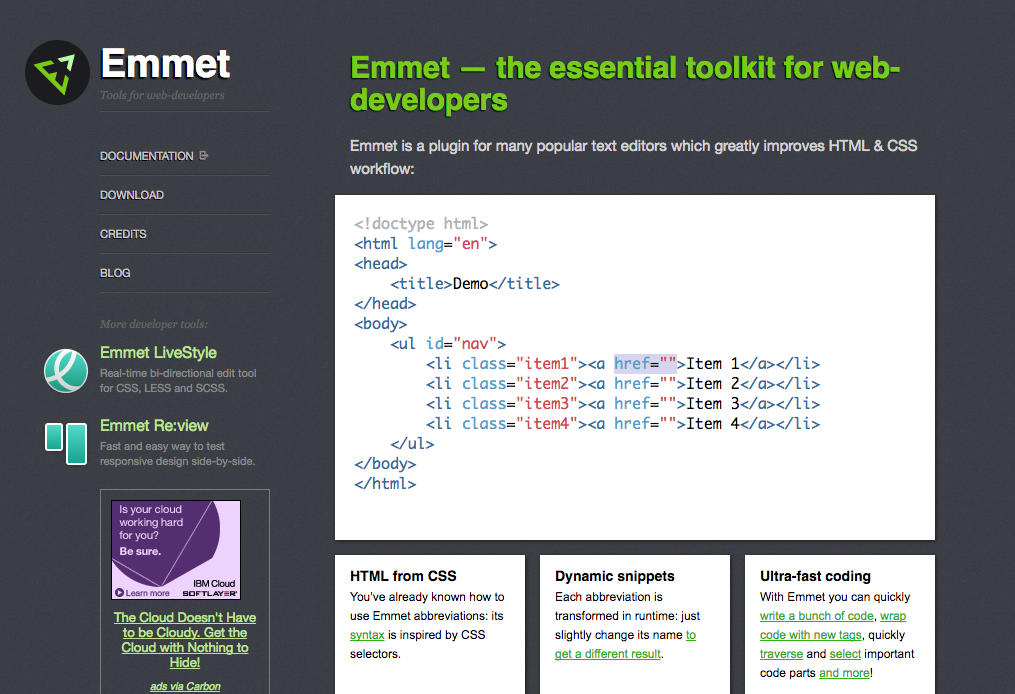1015x694 pixels.
Task: Open the Emmet Re:view link
Action: tap(154, 426)
